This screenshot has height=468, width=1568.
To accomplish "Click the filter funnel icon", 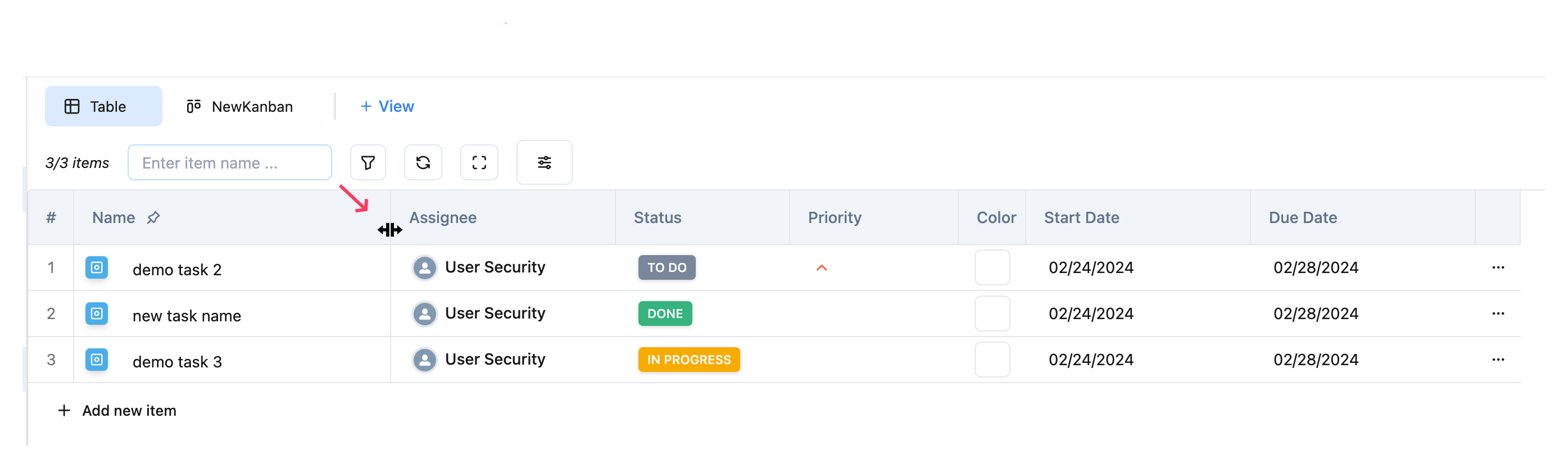I will 368,162.
